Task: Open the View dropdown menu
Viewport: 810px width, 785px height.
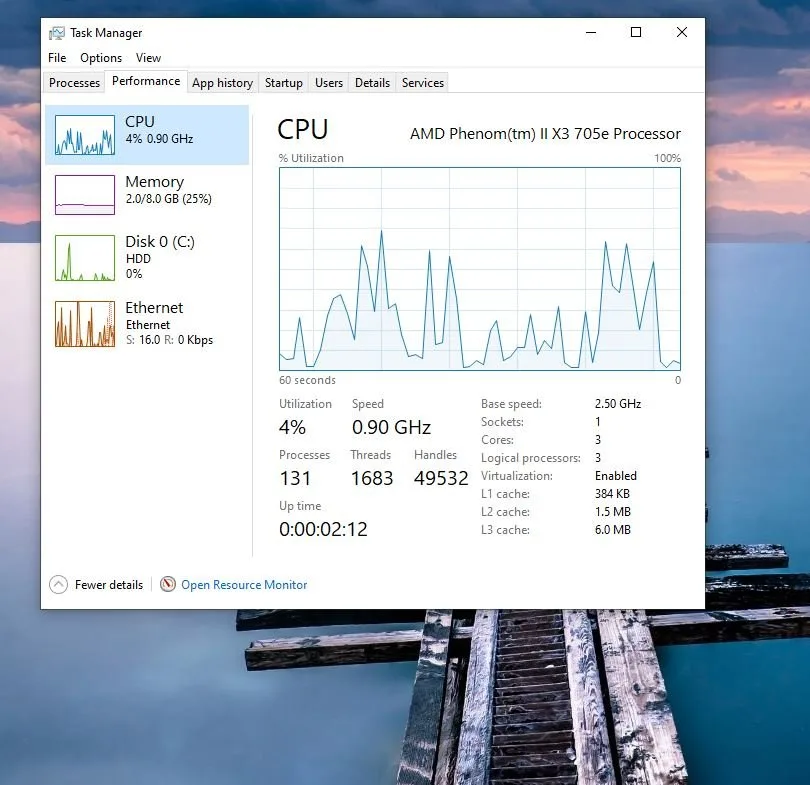Action: [148, 58]
